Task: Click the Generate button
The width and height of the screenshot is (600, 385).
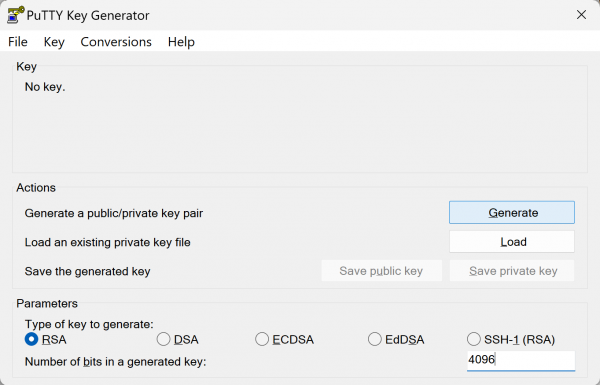Action: [x=512, y=212]
